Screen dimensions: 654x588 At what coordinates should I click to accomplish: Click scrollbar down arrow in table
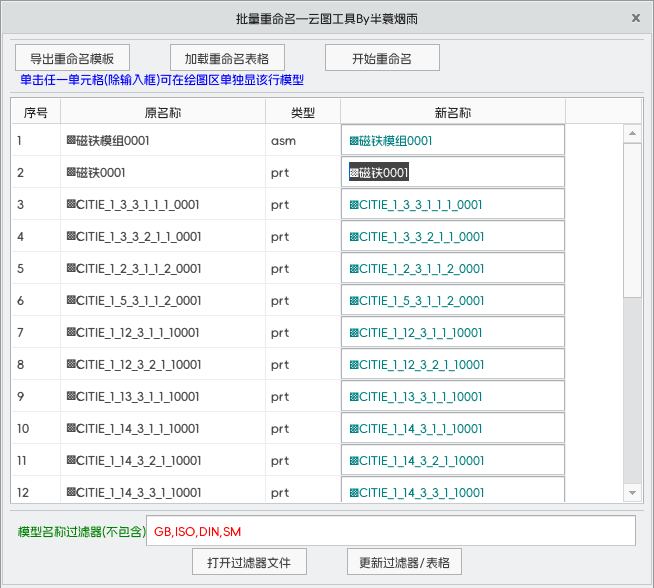click(632, 493)
